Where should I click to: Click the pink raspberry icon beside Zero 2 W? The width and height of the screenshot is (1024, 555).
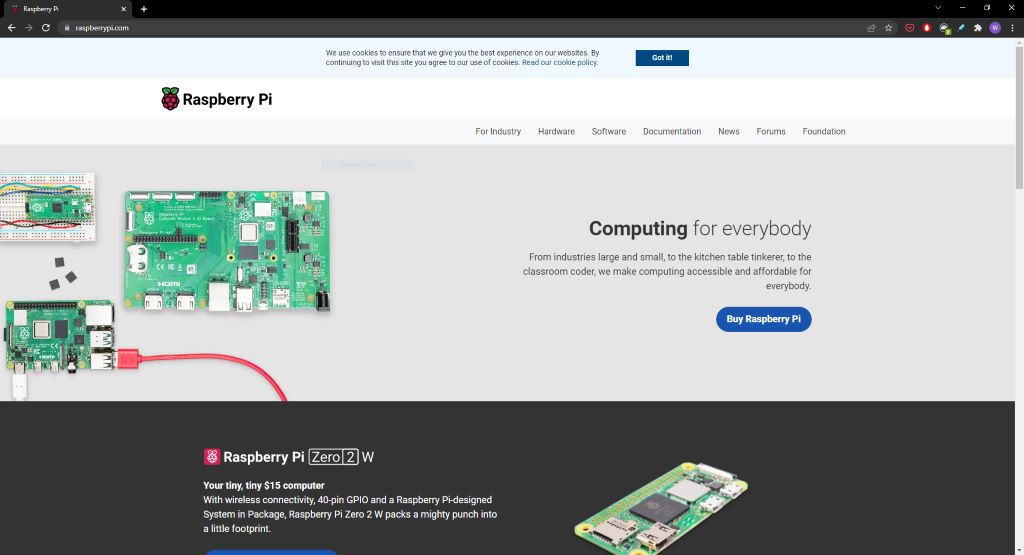(212, 456)
